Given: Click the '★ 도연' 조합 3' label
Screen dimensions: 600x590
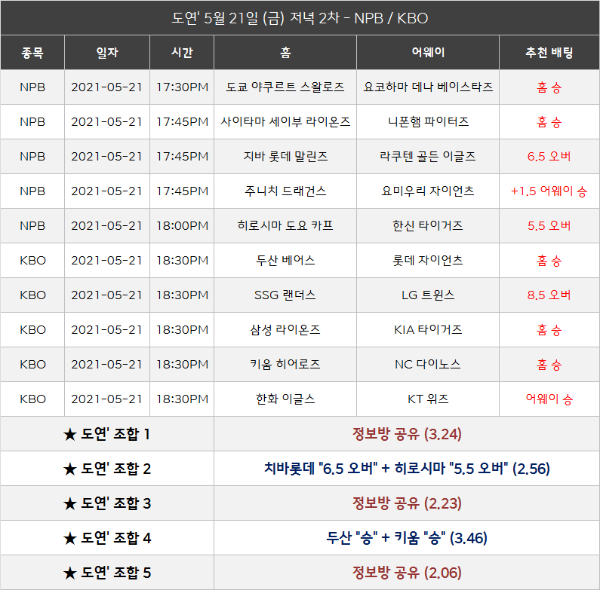Looking at the screenshot, I should pyautogui.click(x=107, y=504).
